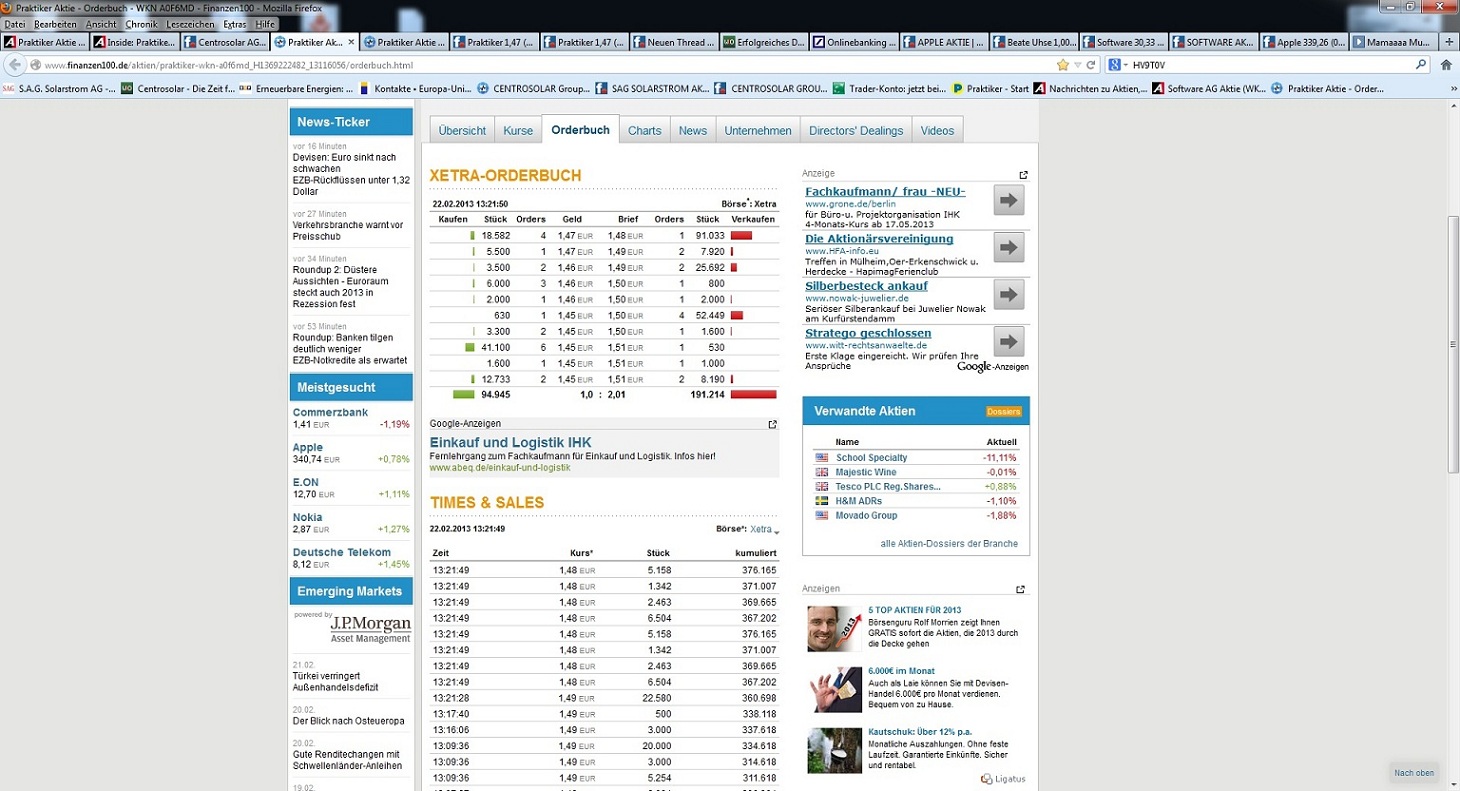Click the arrow button beside Silberbesteck ankauf ad
Screen dimensions: 1460x791
point(1009,295)
